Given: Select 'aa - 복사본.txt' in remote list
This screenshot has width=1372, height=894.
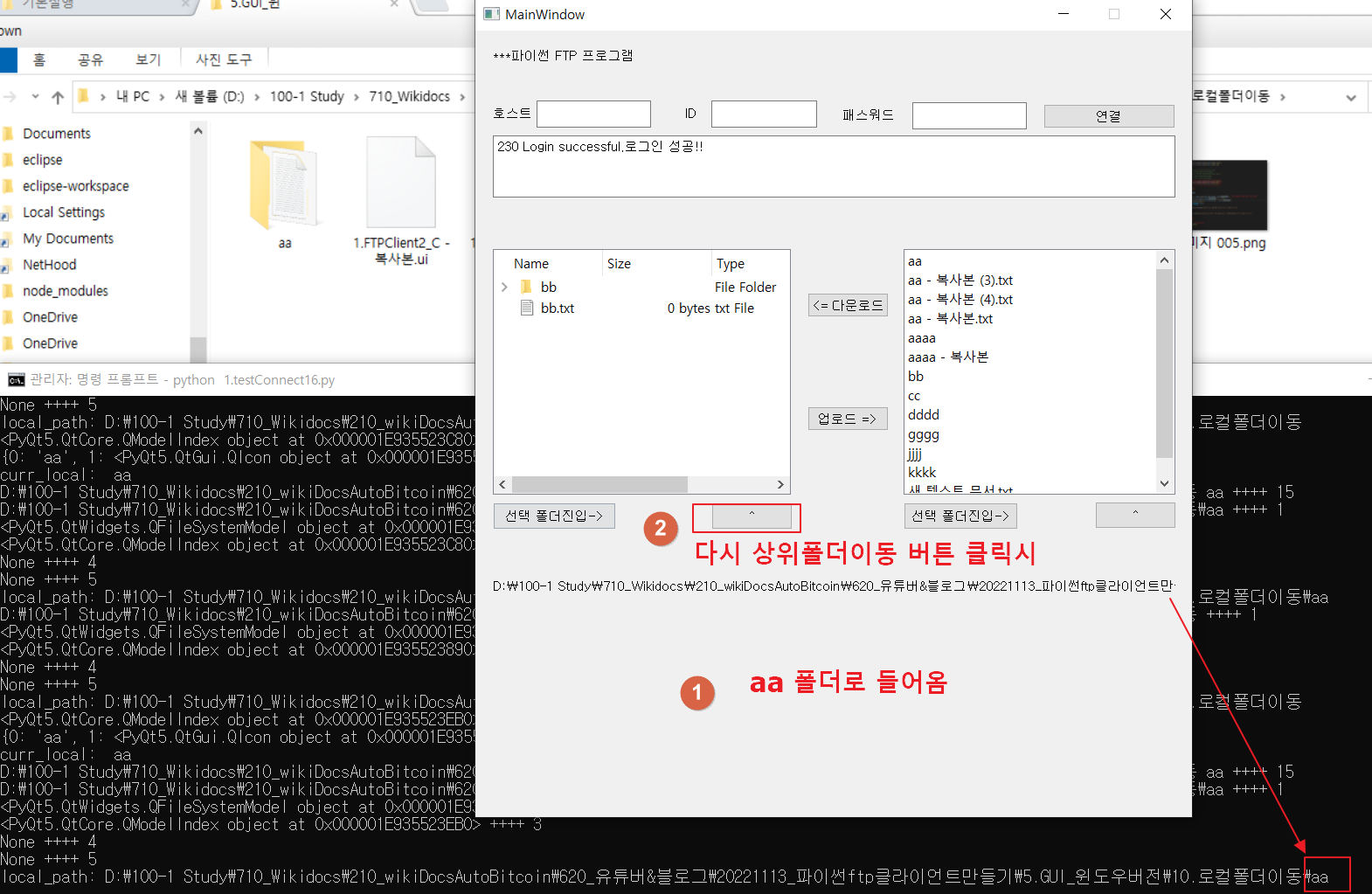Looking at the screenshot, I should pos(950,319).
